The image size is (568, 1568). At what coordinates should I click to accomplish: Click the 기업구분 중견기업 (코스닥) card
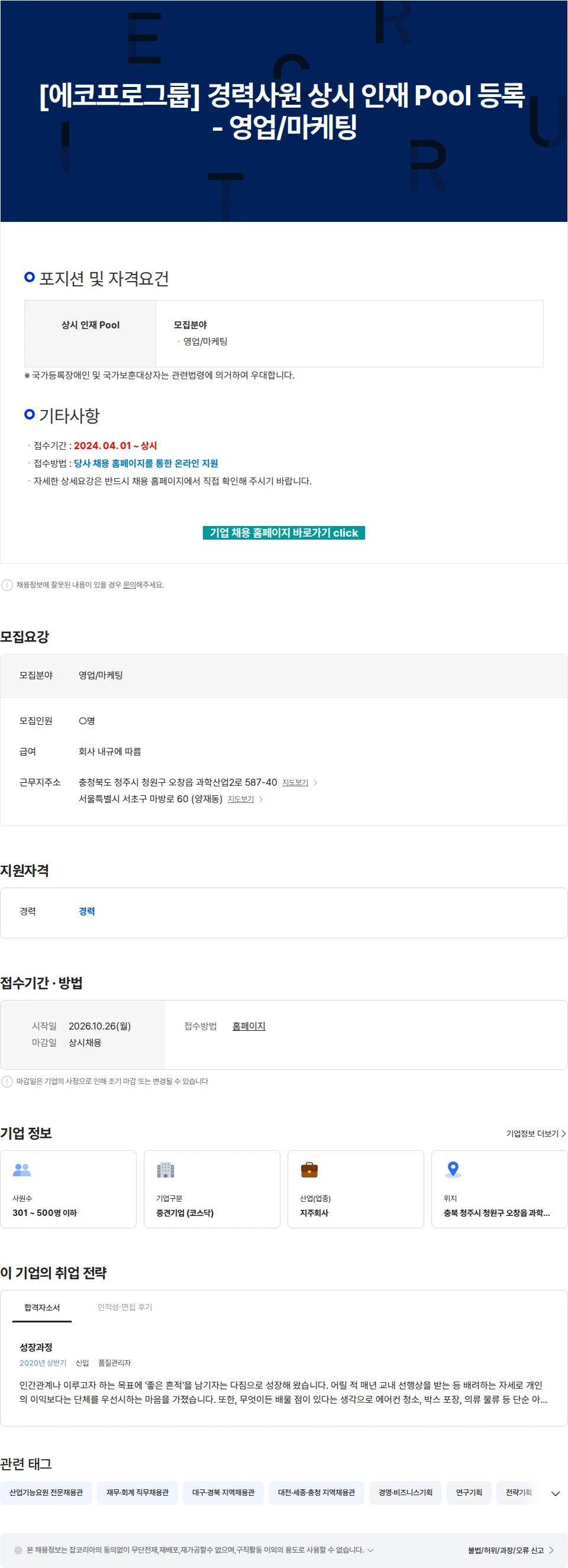pos(212,1189)
